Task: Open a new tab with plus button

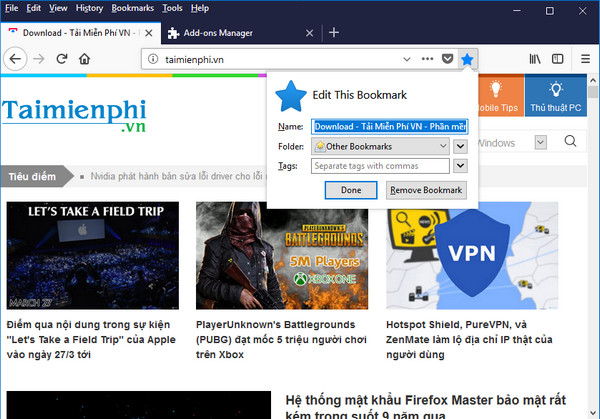Action: (334, 33)
